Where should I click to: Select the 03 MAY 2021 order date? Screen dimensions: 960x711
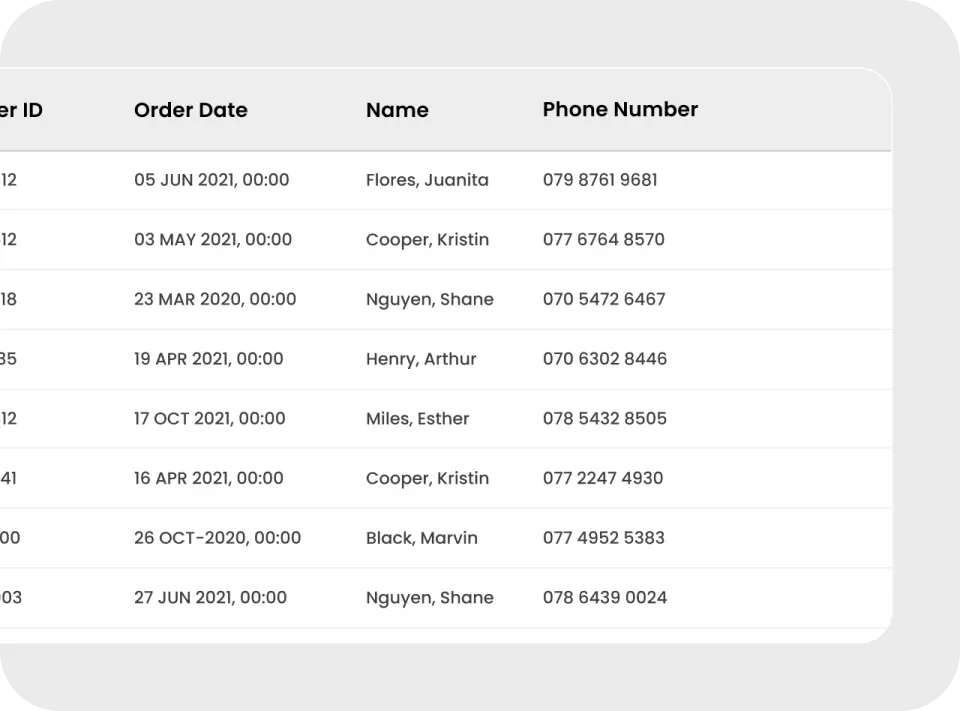(213, 239)
